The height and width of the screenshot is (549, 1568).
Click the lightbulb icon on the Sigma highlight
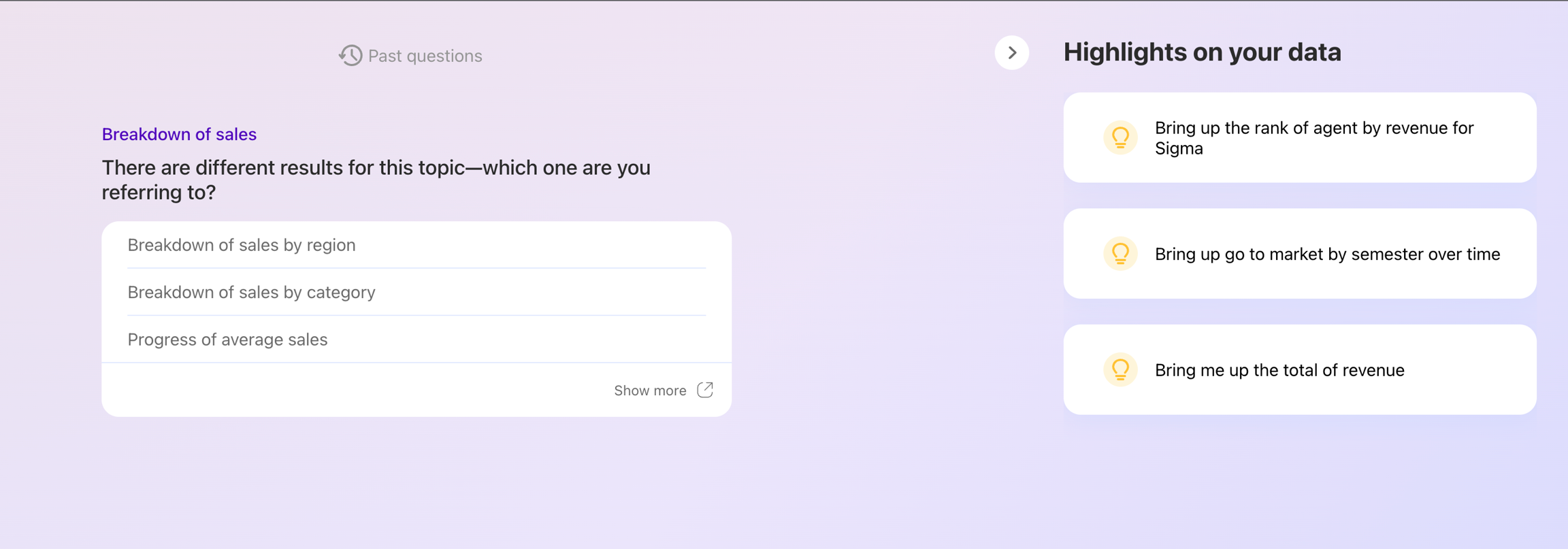click(1120, 137)
